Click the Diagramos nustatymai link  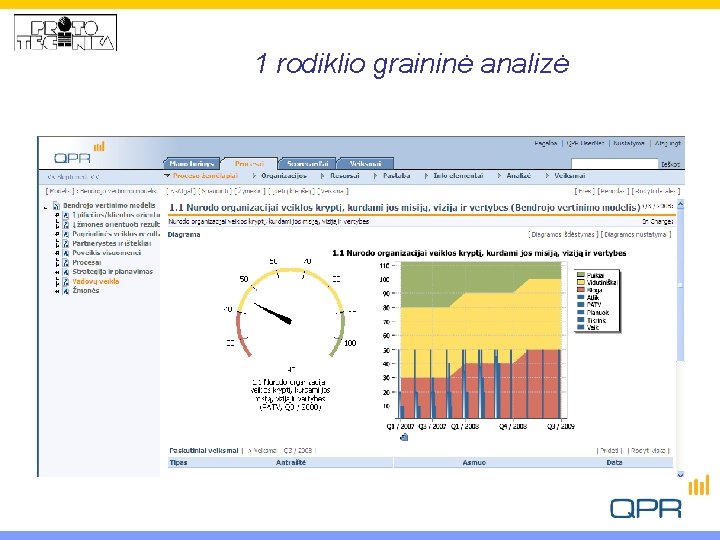coord(636,235)
